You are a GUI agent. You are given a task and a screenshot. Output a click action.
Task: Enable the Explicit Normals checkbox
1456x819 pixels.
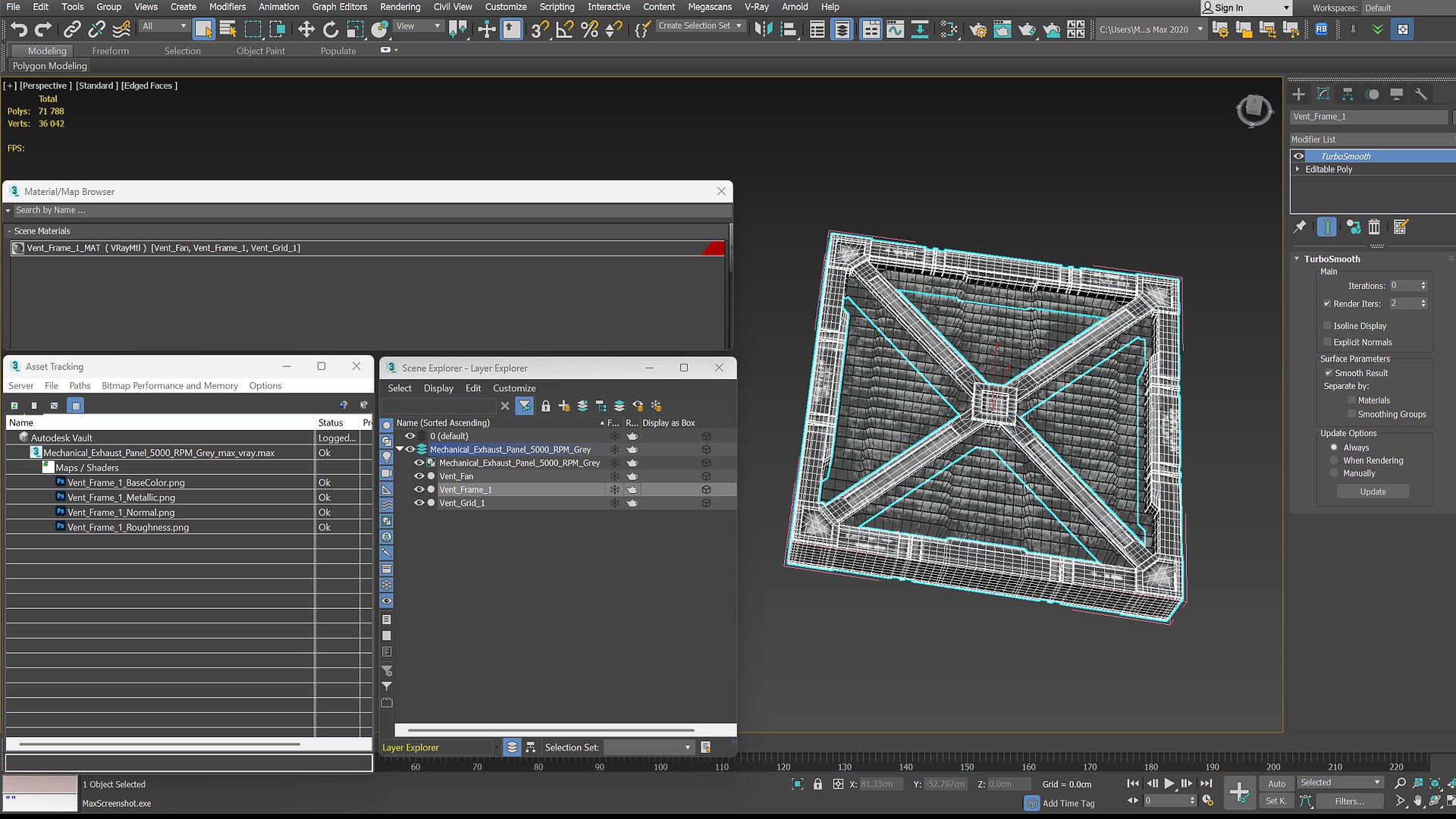pos(1327,343)
